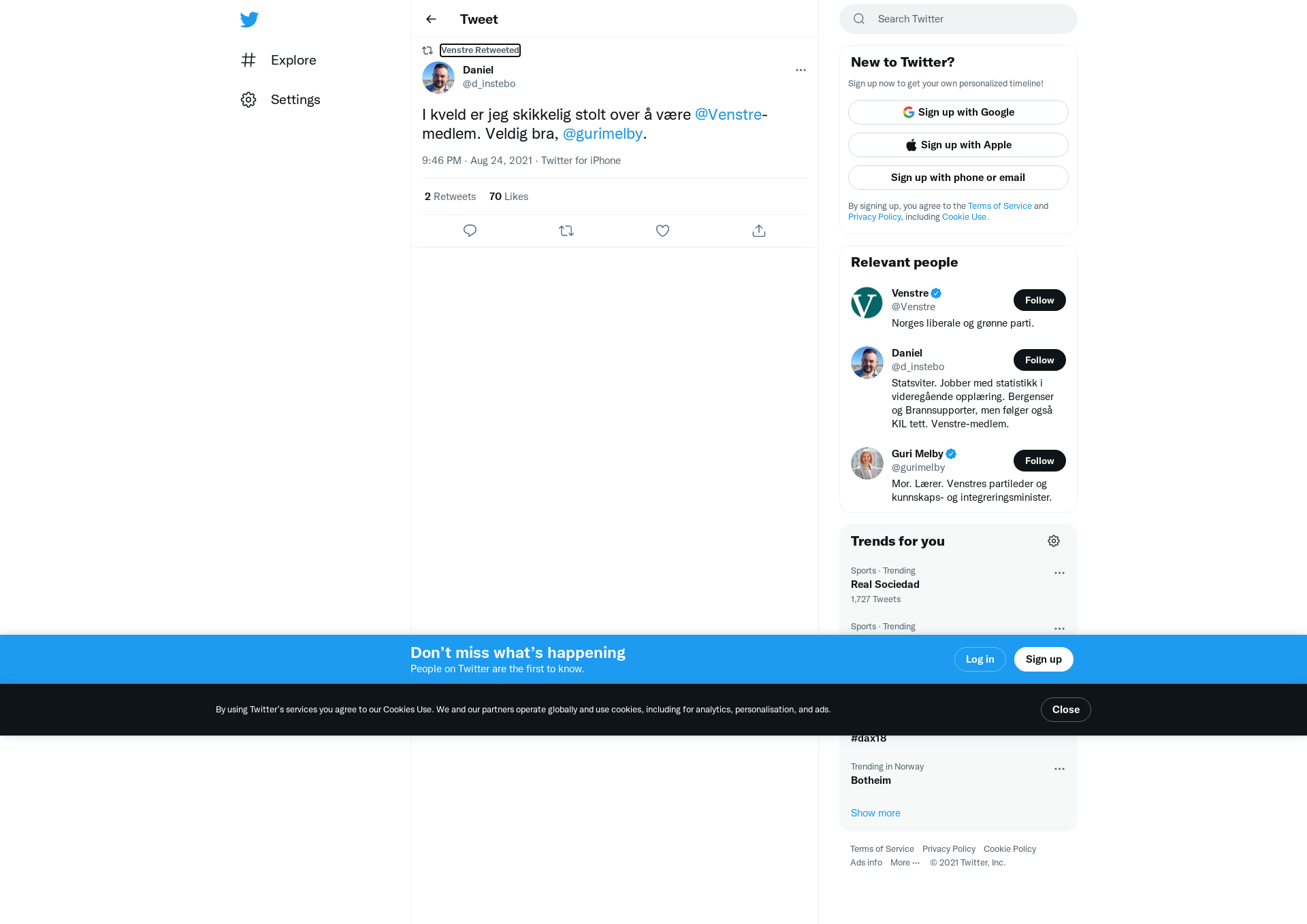The width and height of the screenshot is (1307, 924).
Task: Click the Search Twitter field
Action: pyautogui.click(x=958, y=19)
